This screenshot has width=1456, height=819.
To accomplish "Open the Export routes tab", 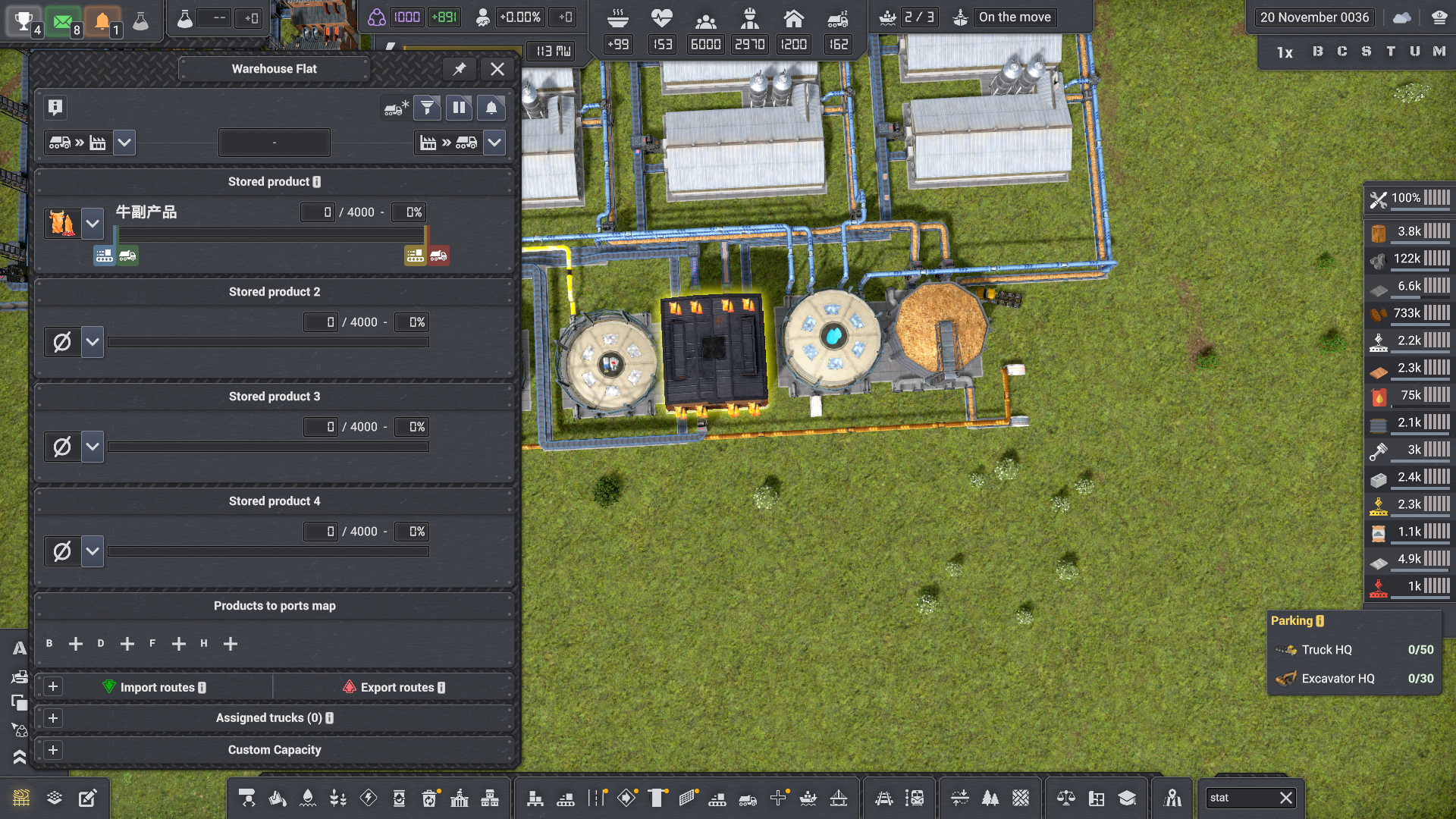I will tap(394, 687).
